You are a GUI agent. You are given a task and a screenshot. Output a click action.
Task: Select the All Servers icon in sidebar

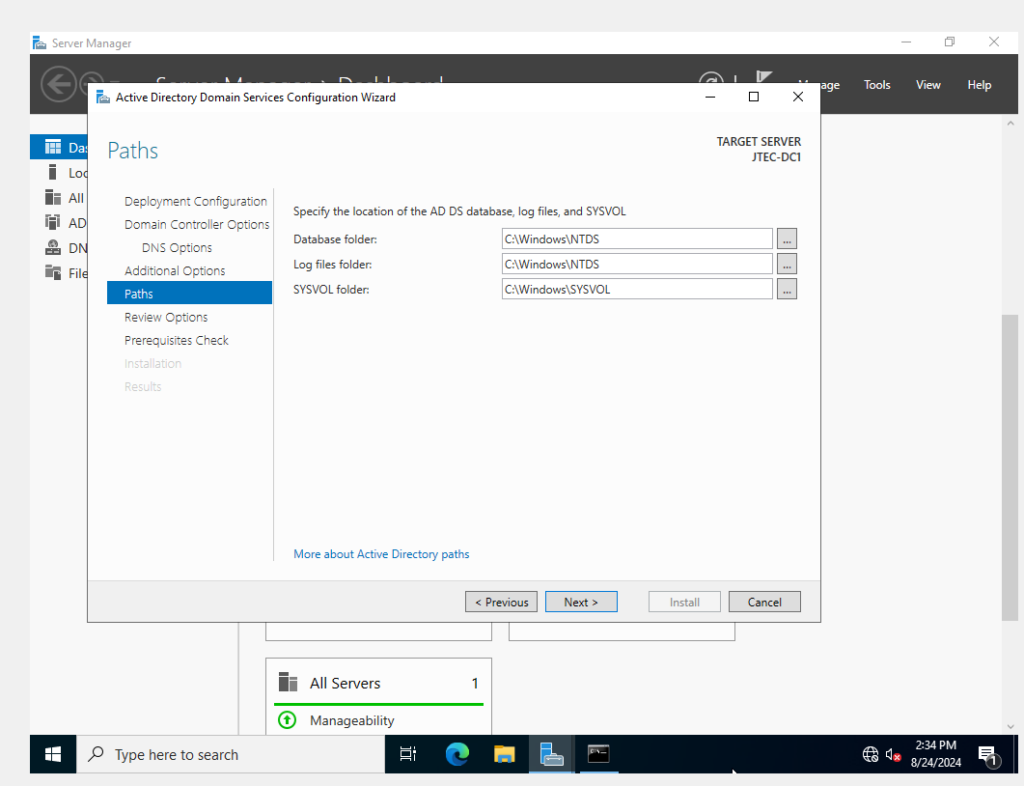(x=53, y=197)
